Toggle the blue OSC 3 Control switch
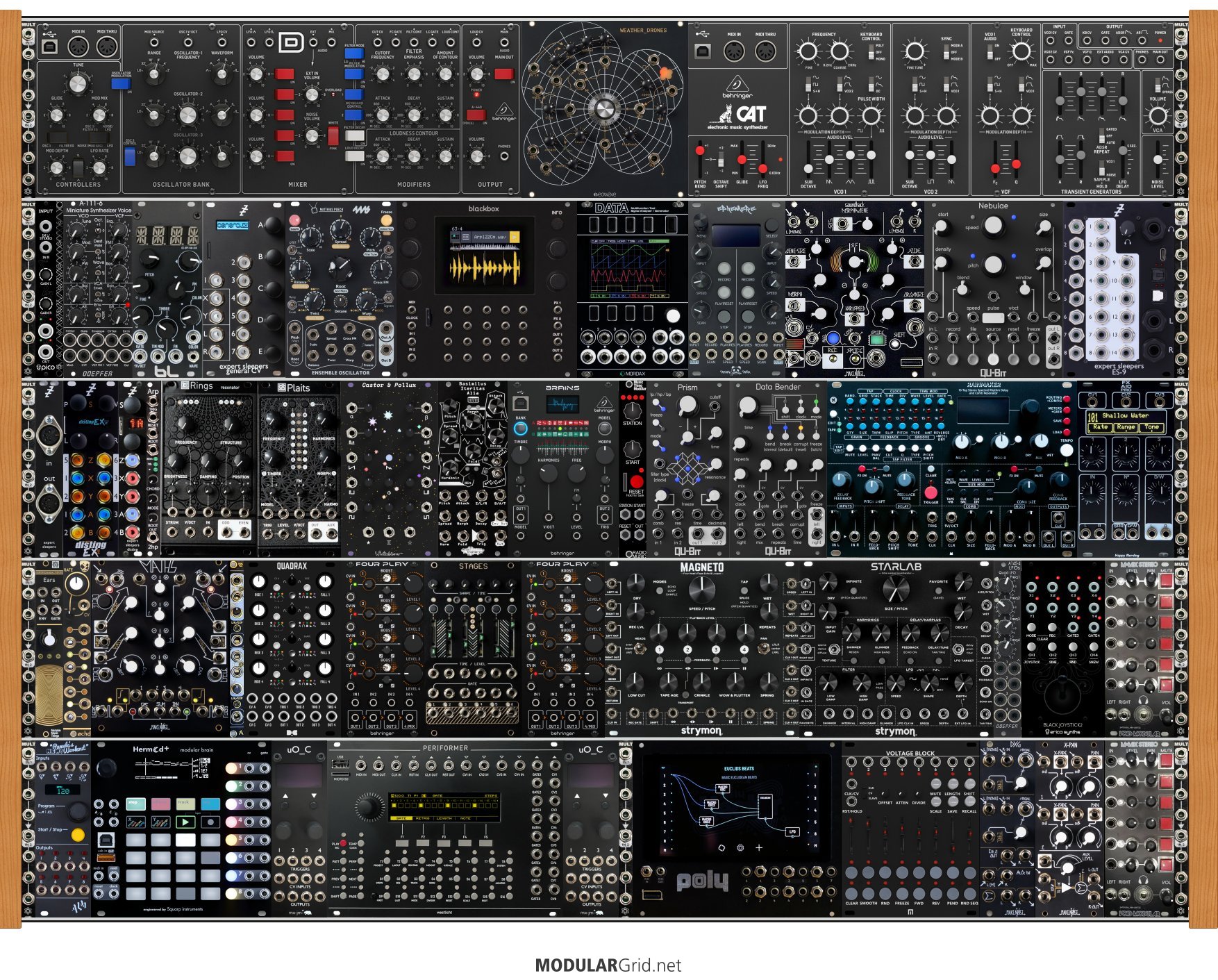The height and width of the screenshot is (980, 1218). 130,156
